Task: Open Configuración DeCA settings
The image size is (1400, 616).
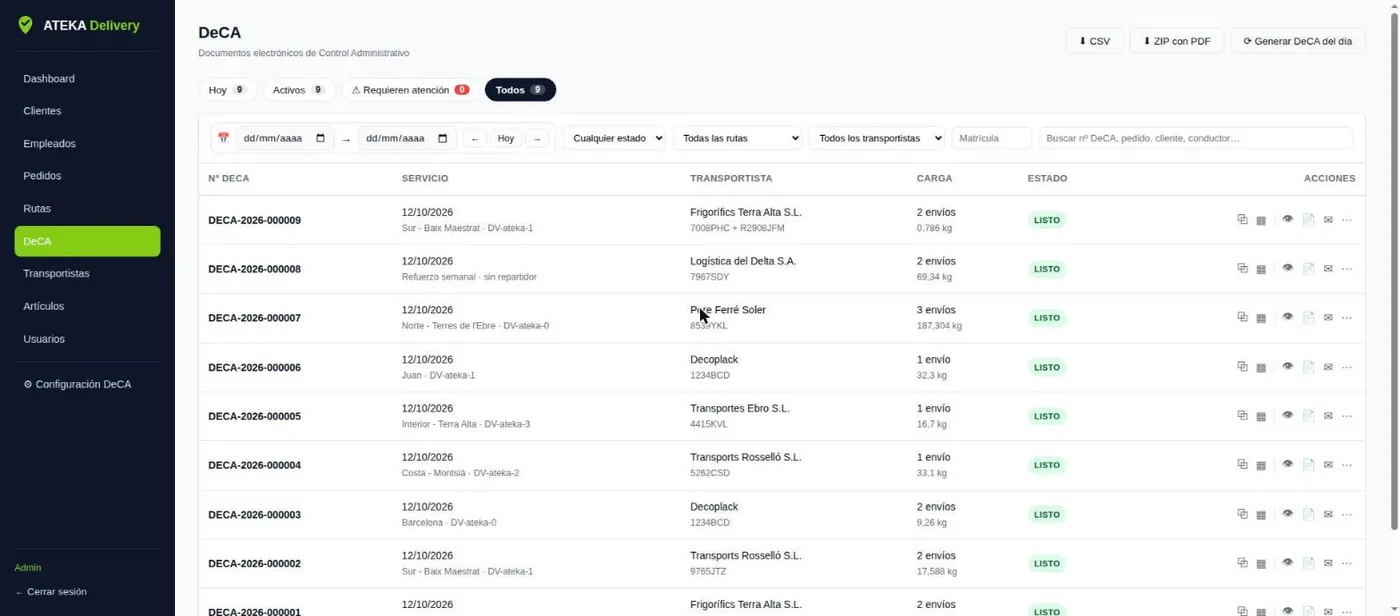Action: point(87,384)
